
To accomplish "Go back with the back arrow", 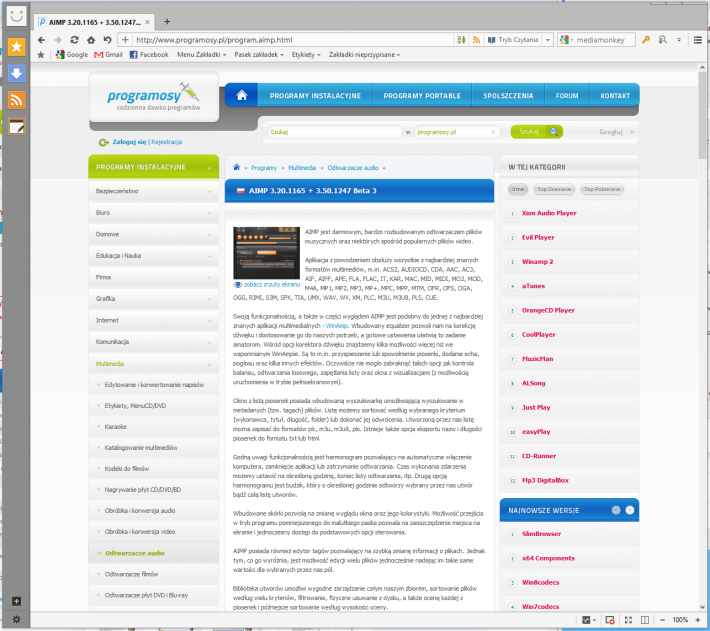I will 41,40.
